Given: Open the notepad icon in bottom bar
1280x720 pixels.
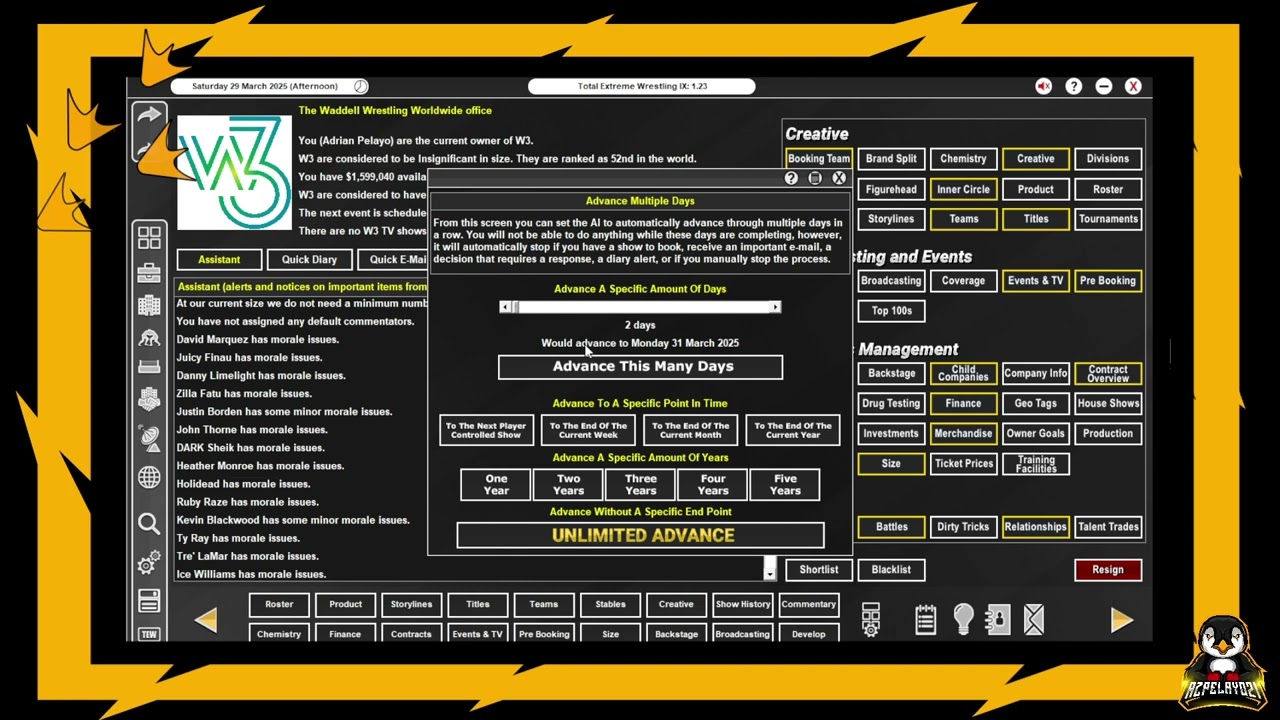Looking at the screenshot, I should click(x=926, y=620).
